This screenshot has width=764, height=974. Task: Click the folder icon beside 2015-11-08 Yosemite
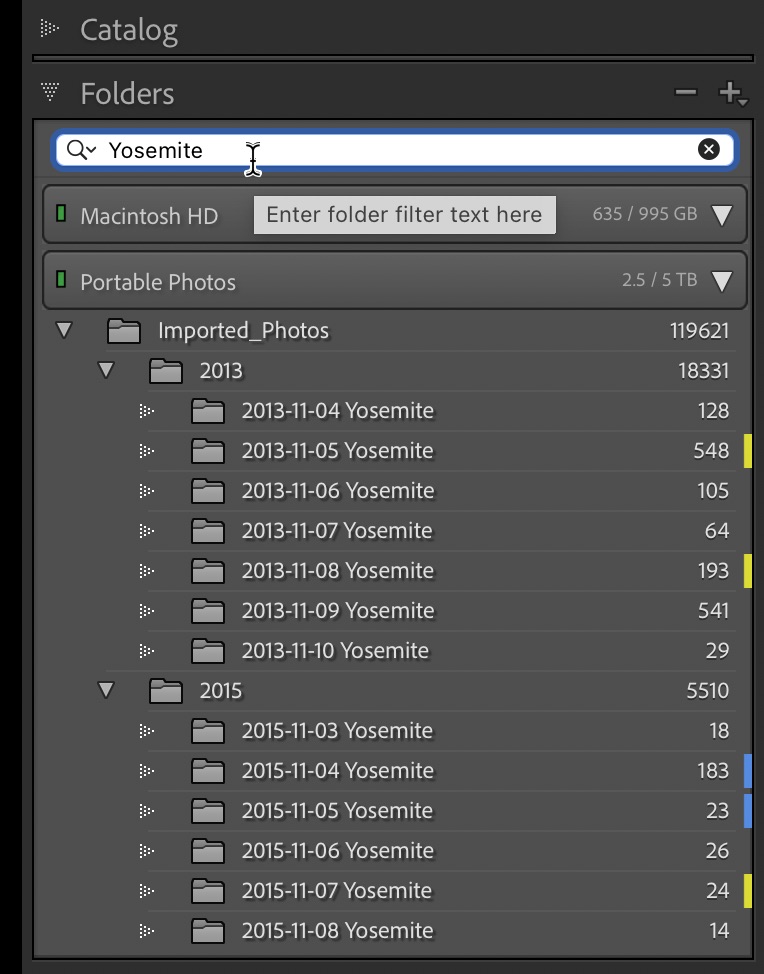(x=208, y=930)
